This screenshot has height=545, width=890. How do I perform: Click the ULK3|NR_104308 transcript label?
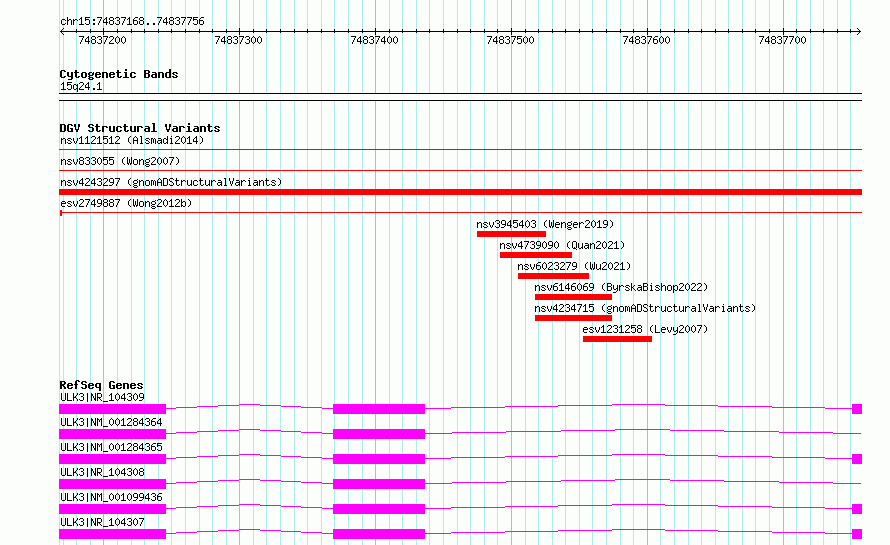click(x=102, y=472)
